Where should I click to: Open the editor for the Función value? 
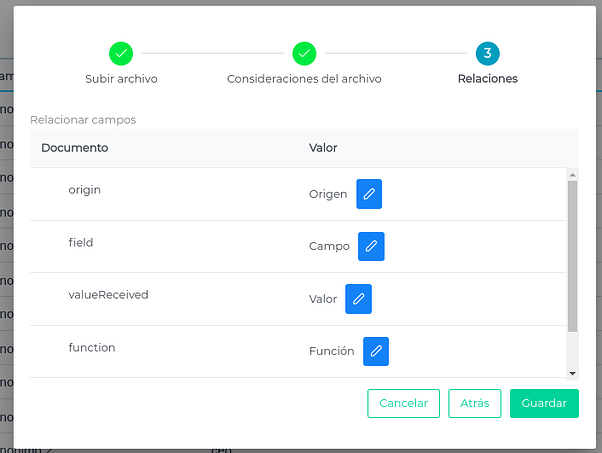coord(375,351)
